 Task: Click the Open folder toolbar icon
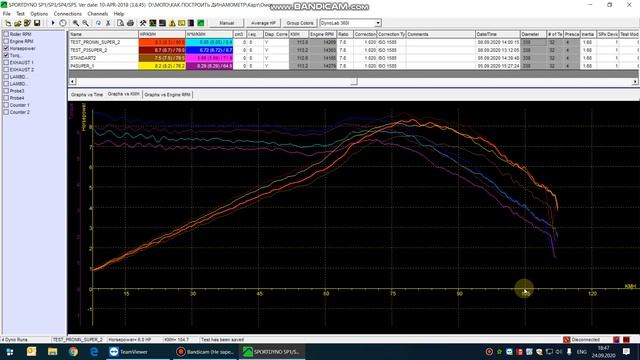tap(18, 23)
